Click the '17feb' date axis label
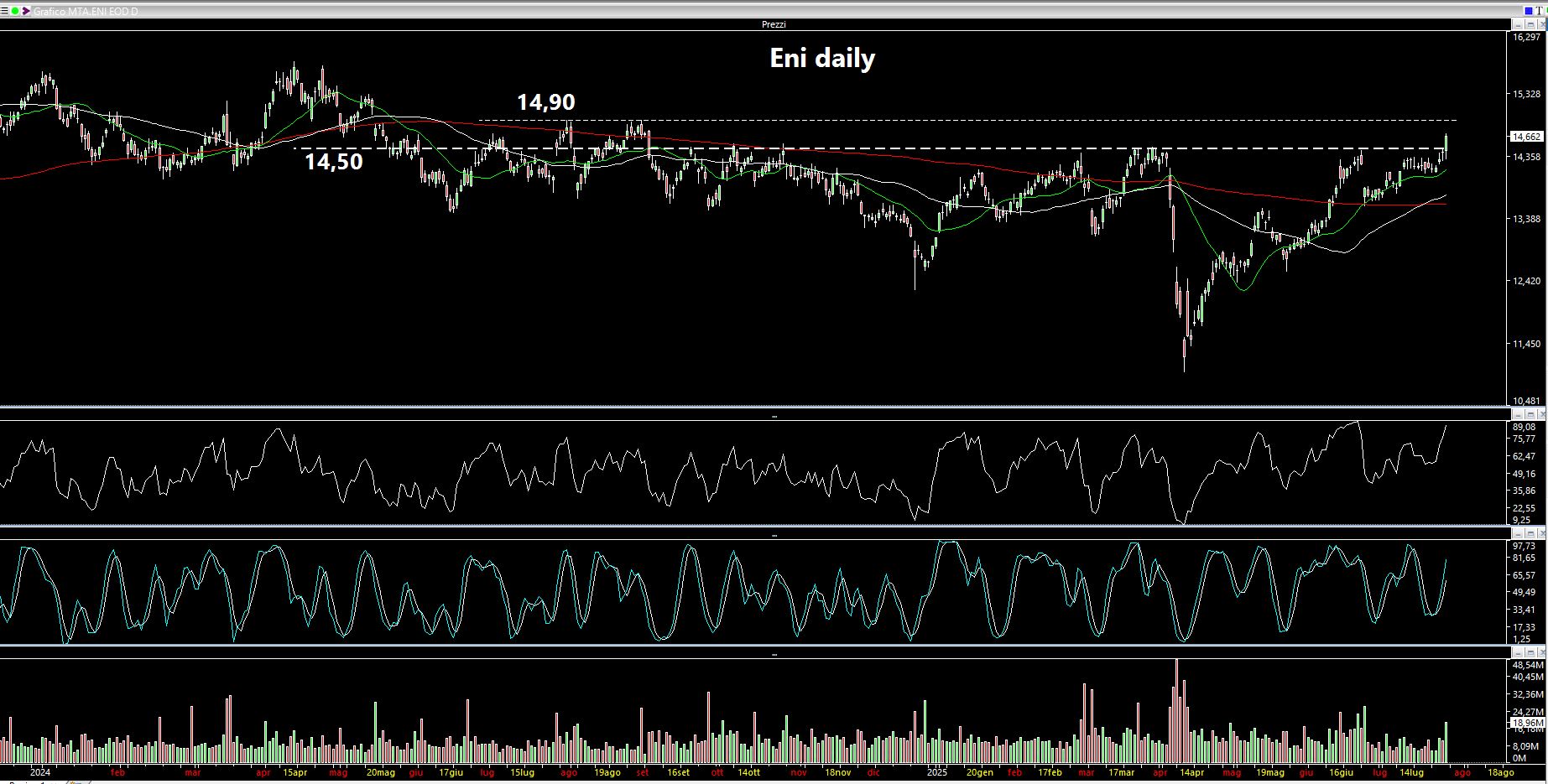 click(1050, 772)
